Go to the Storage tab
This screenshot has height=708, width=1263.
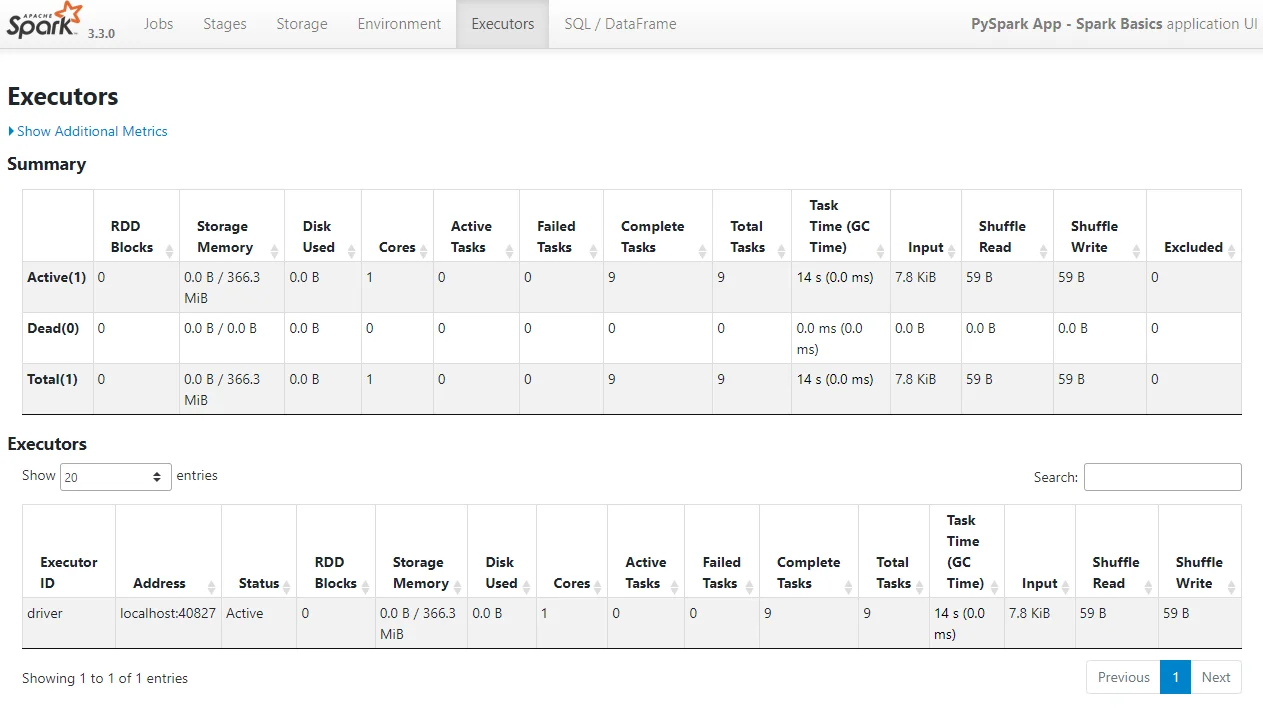[302, 24]
